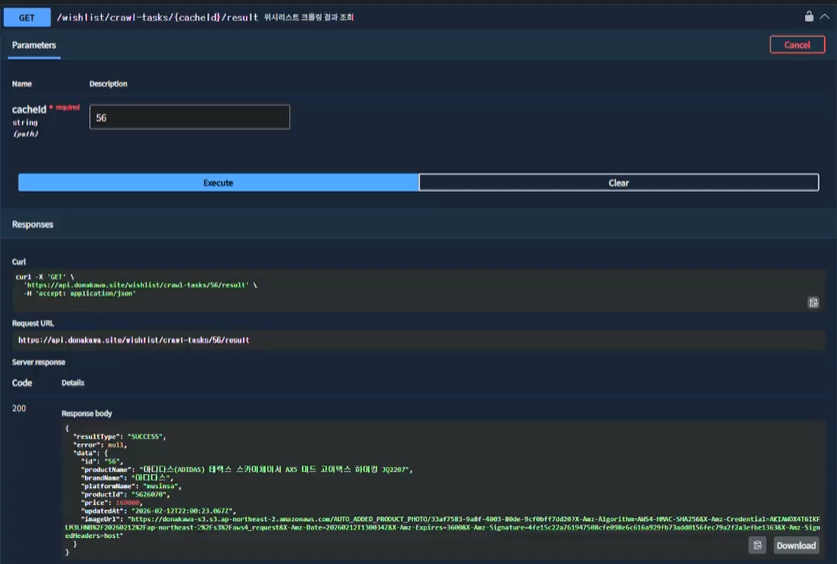Click the Response body label

tap(86, 413)
